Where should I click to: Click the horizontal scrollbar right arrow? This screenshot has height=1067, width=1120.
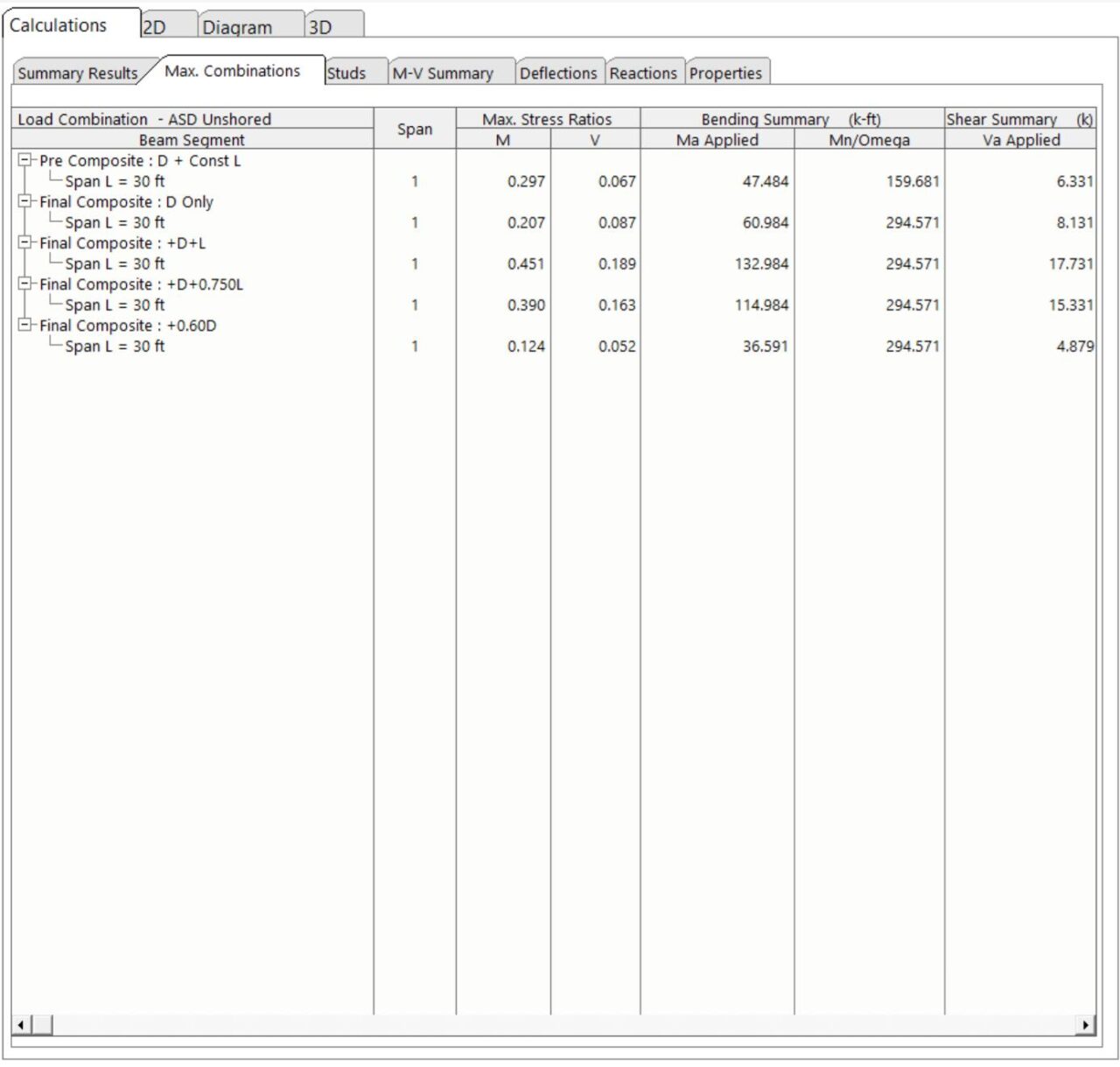click(x=1086, y=1025)
